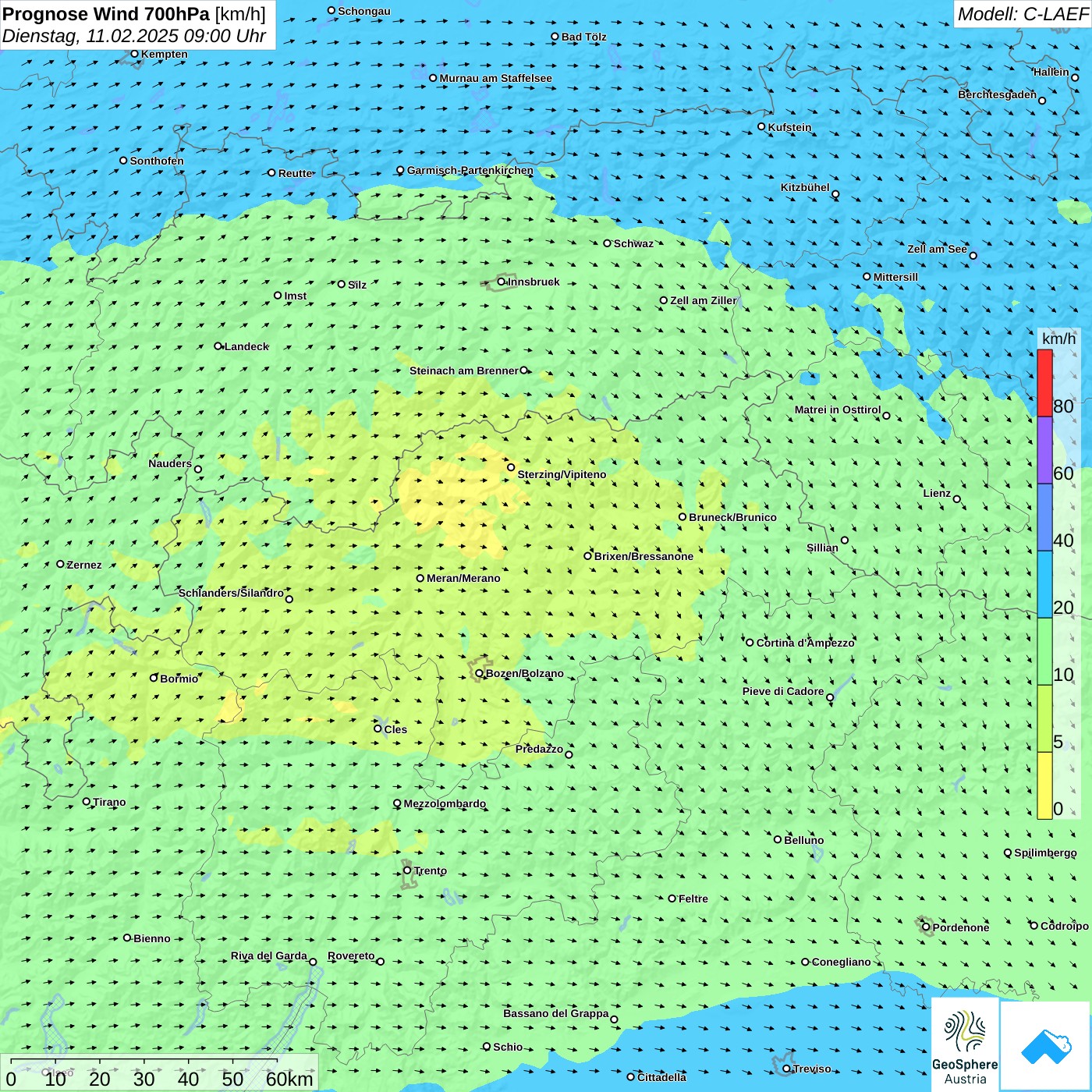Click the Cortina d'Ampezzo label

805,643
